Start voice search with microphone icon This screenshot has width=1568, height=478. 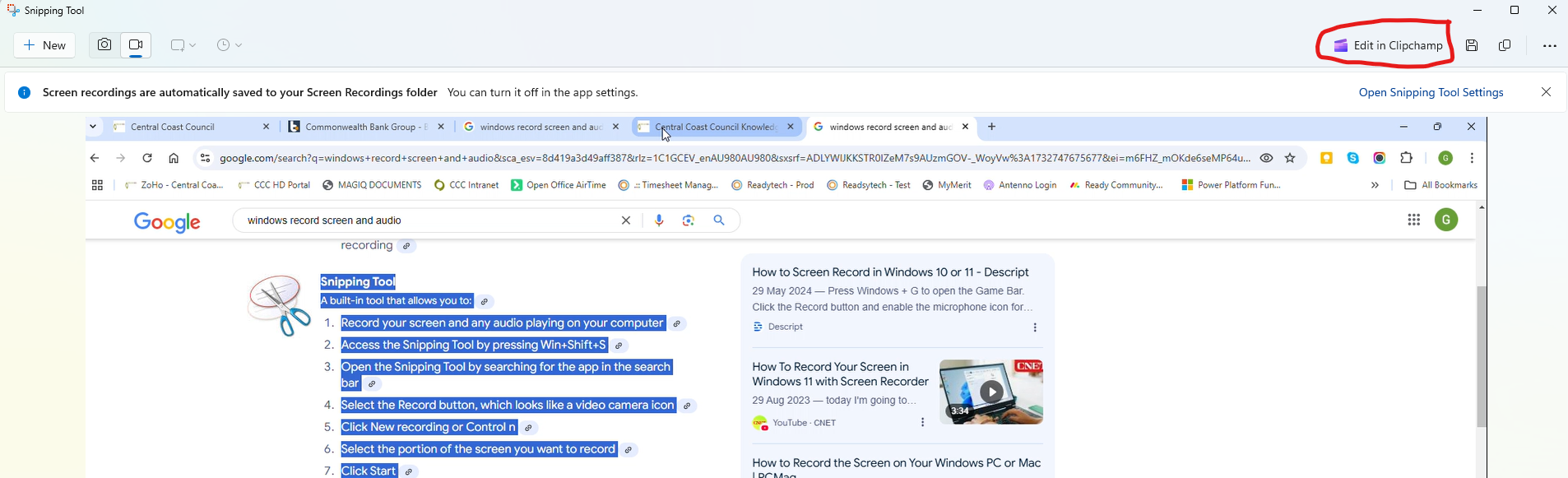coord(659,220)
